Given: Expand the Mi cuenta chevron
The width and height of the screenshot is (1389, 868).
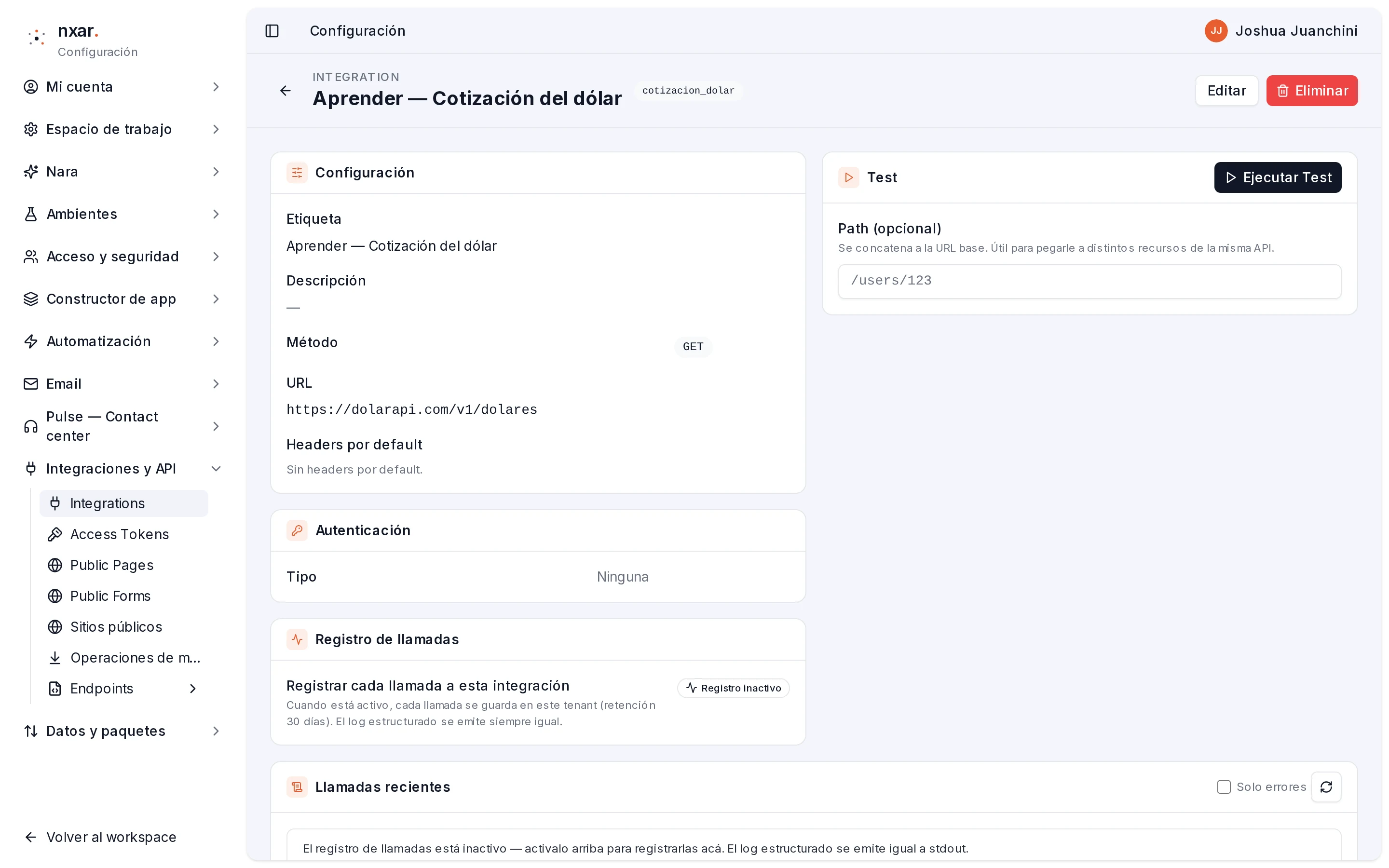Looking at the screenshot, I should point(216,87).
